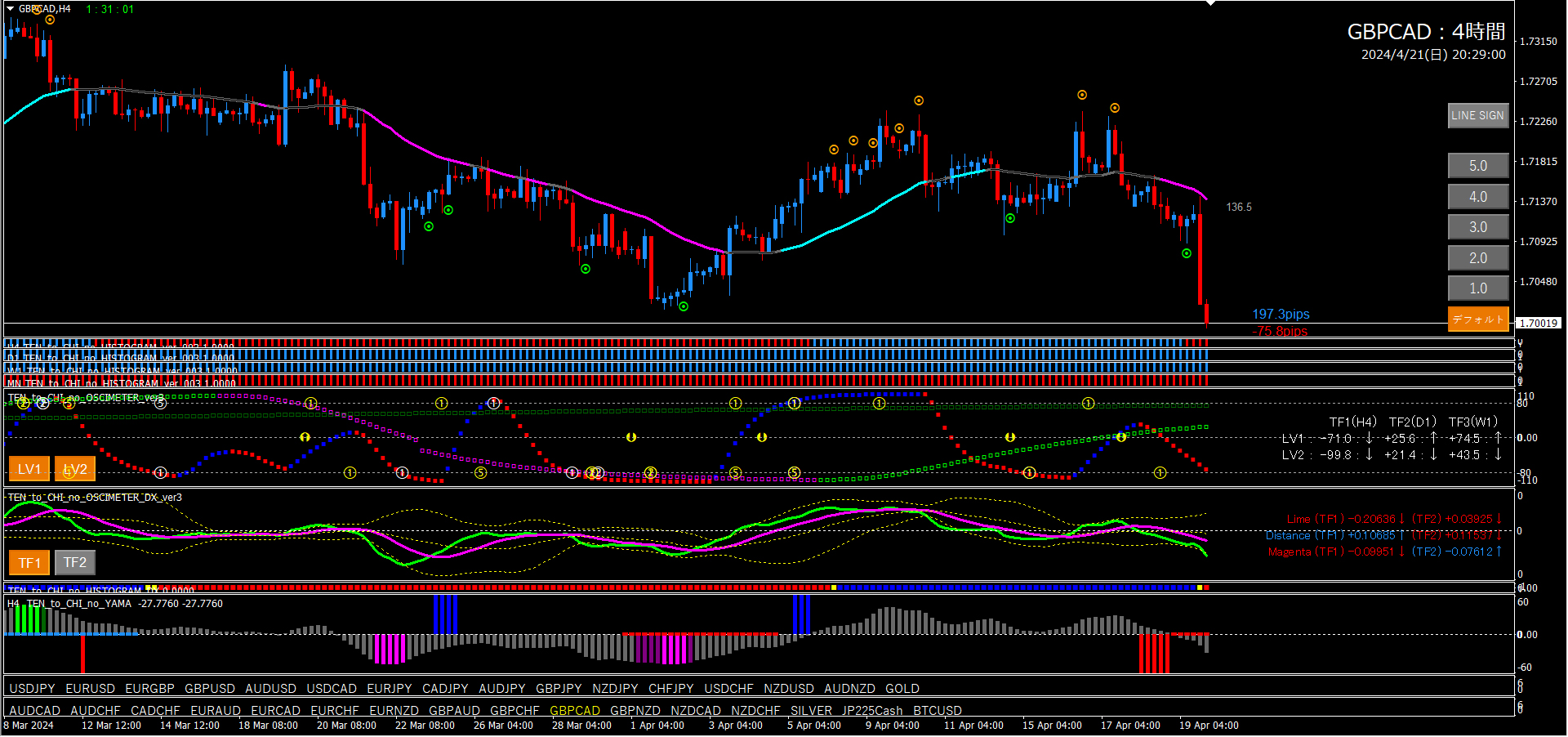The width and height of the screenshot is (1568, 737).
Task: Select the GBPJPY pair
Action: tap(559, 689)
